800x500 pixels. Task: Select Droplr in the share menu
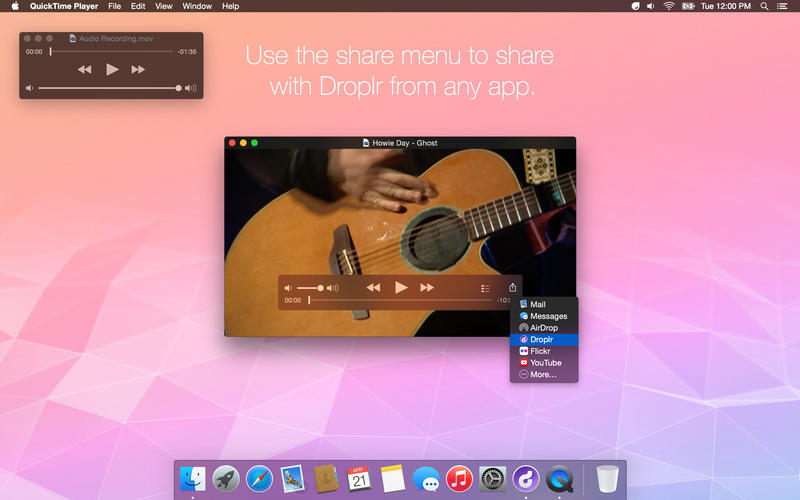click(543, 340)
